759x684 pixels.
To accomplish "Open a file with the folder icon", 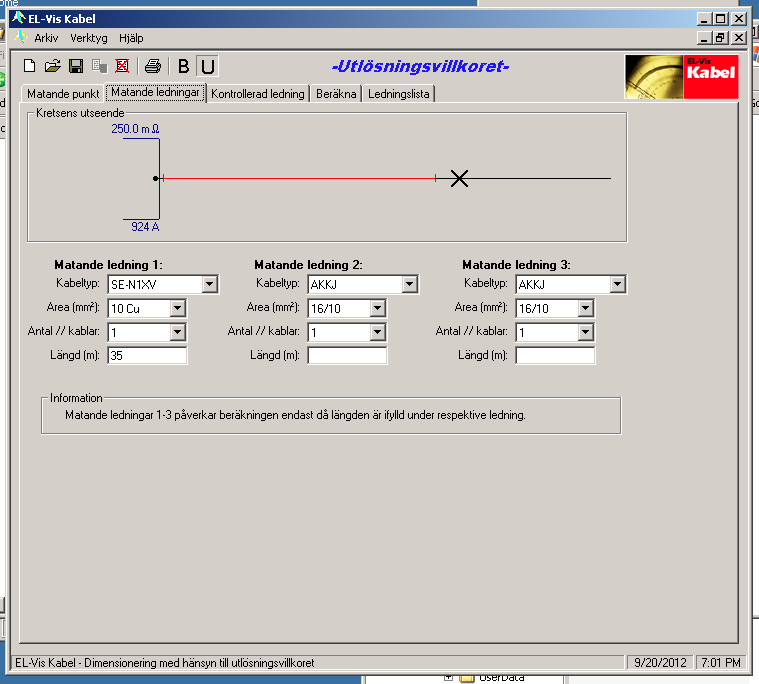I will coord(53,67).
